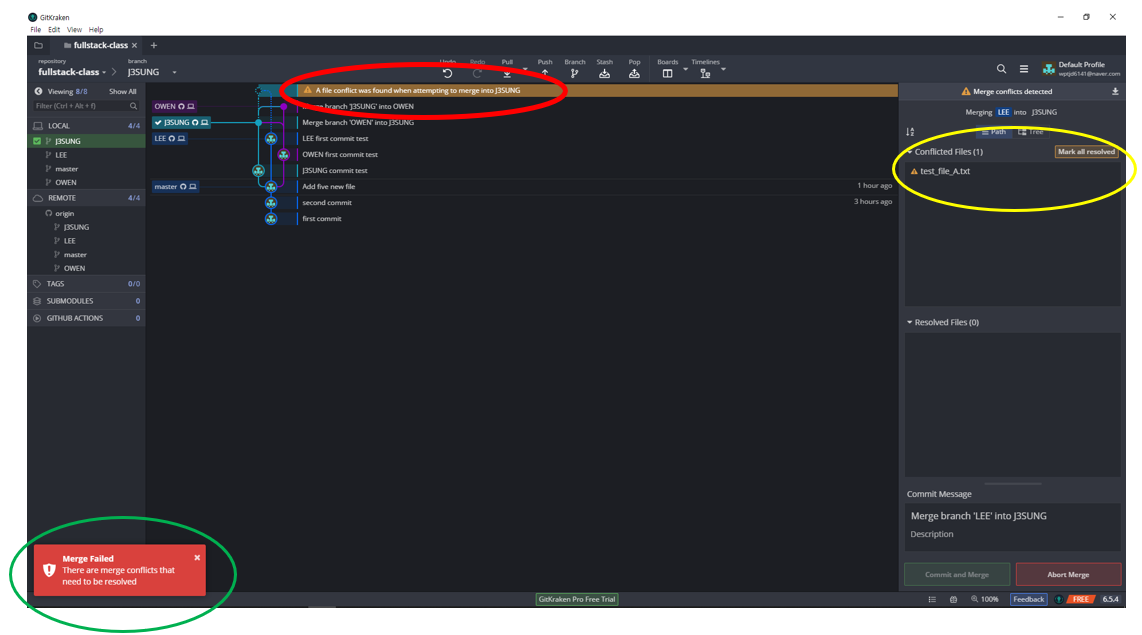Click the sidebar collapse arrow beside Viewing 8/8
The image size is (1142, 635).
(x=38, y=91)
